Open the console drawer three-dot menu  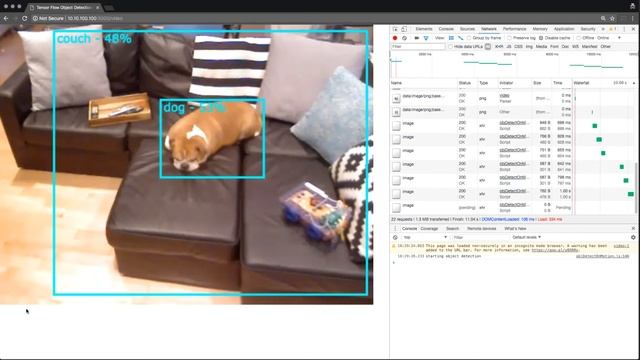pyautogui.click(x=395, y=229)
